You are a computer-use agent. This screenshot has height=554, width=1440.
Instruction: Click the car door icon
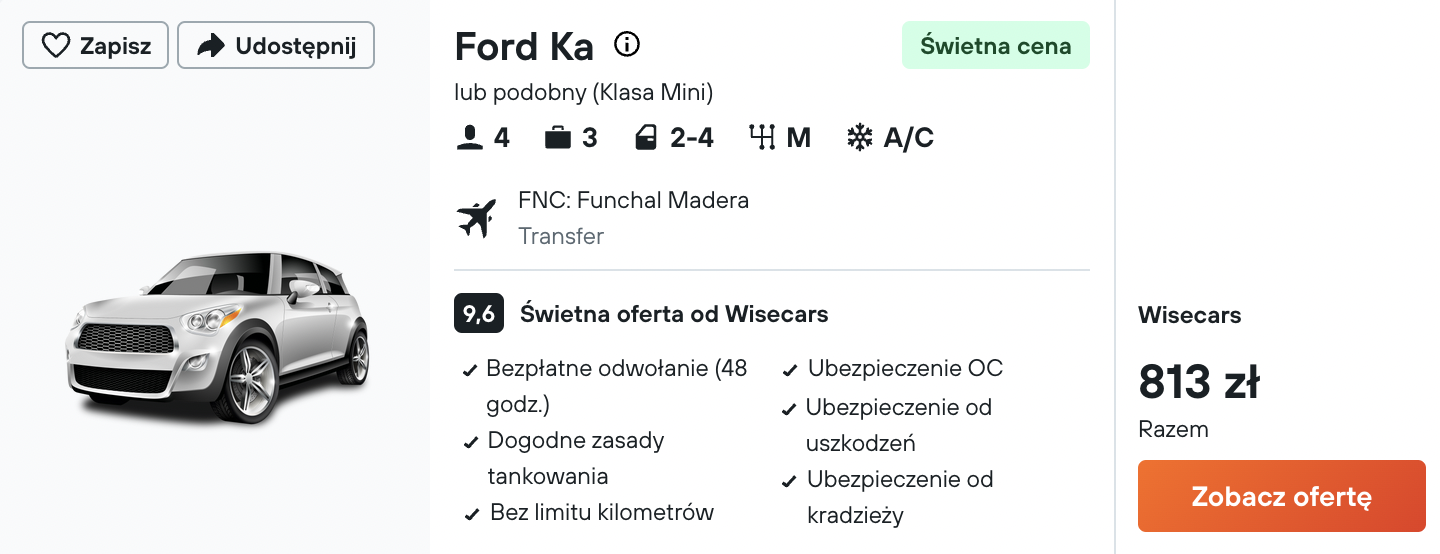(645, 138)
